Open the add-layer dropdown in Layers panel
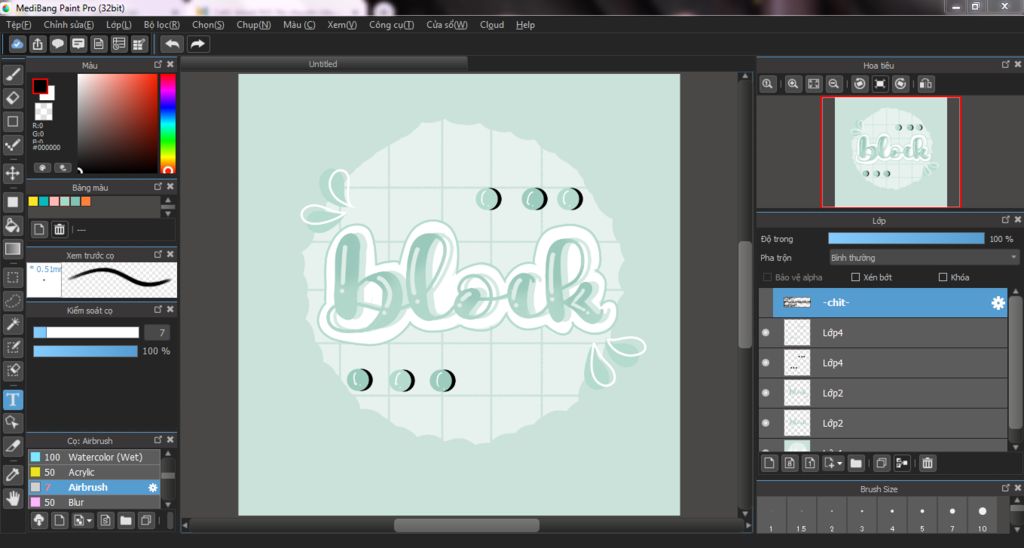The height and width of the screenshot is (548, 1024). click(x=833, y=463)
